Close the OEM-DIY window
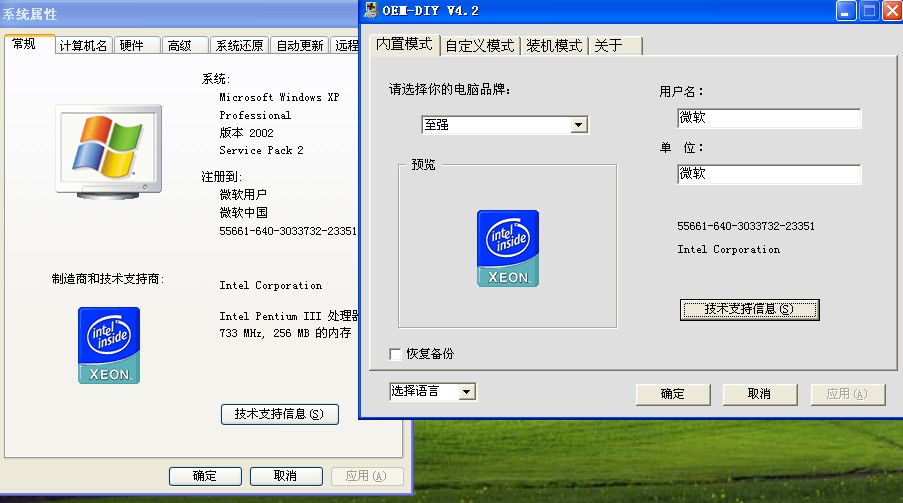 coord(892,11)
